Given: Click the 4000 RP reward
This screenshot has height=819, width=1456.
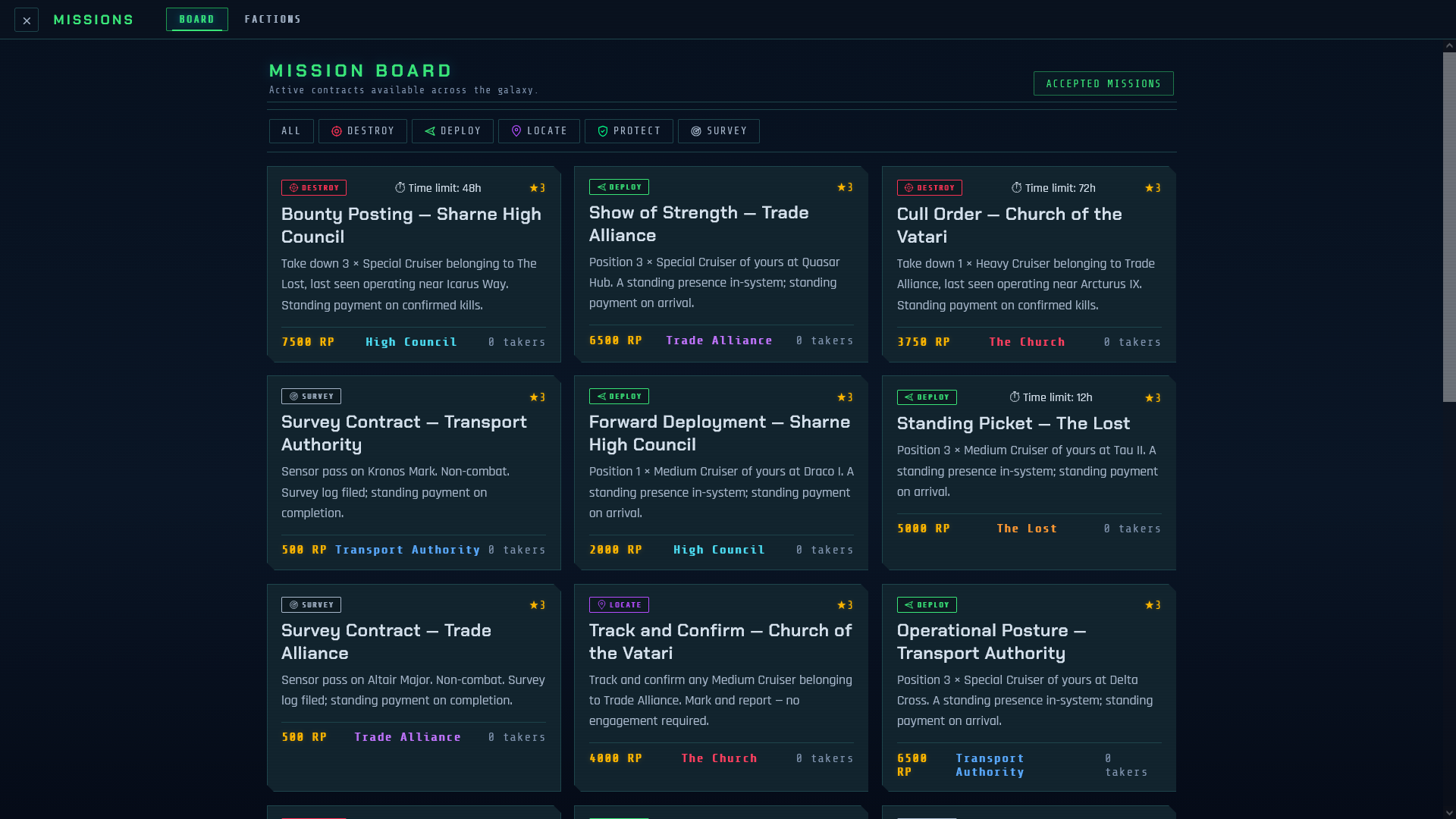Looking at the screenshot, I should [x=616, y=758].
